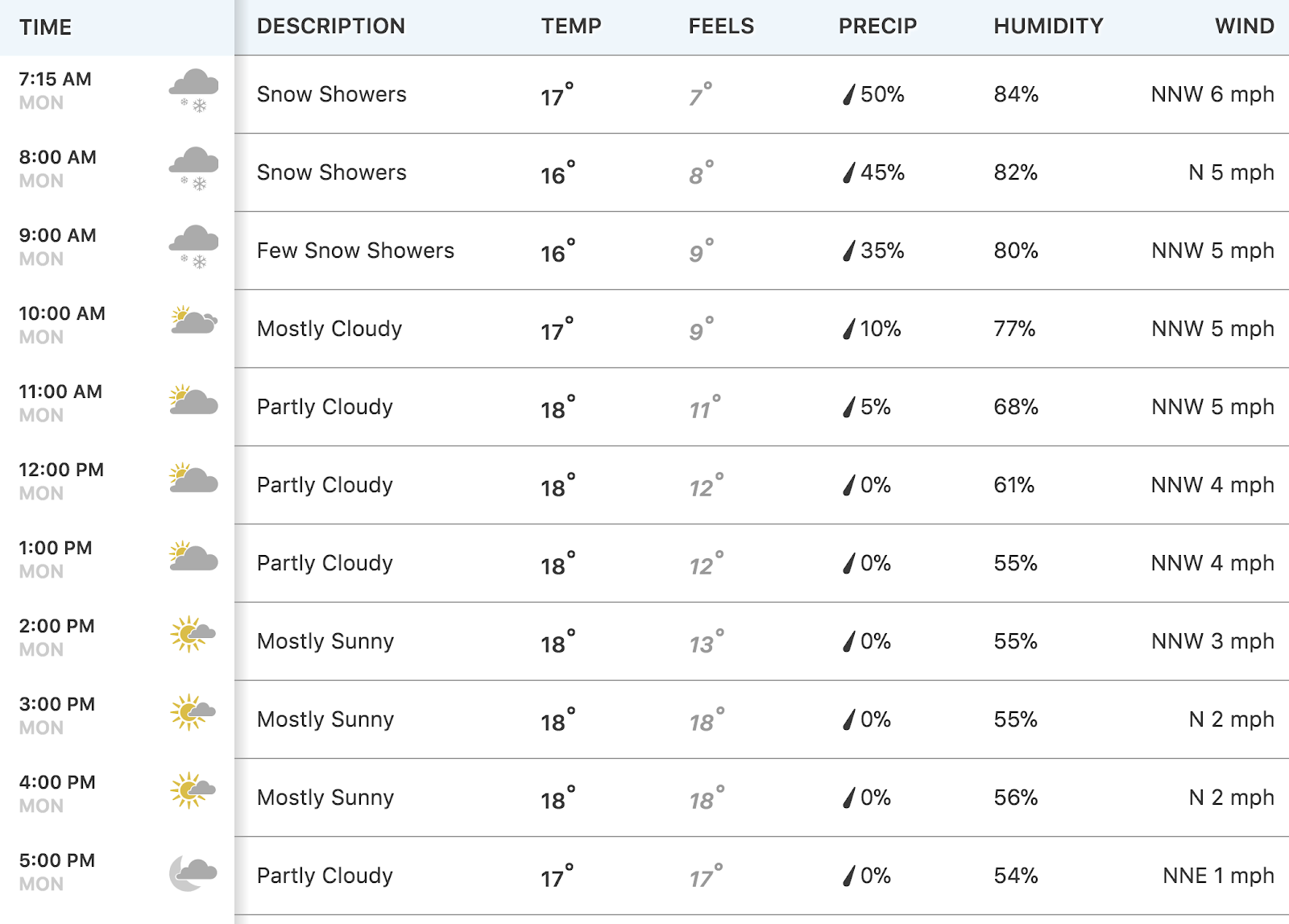Viewport: 1289px width, 924px height.
Task: Click the partly cloudy icon at 11:00 AM
Action: pyautogui.click(x=193, y=400)
